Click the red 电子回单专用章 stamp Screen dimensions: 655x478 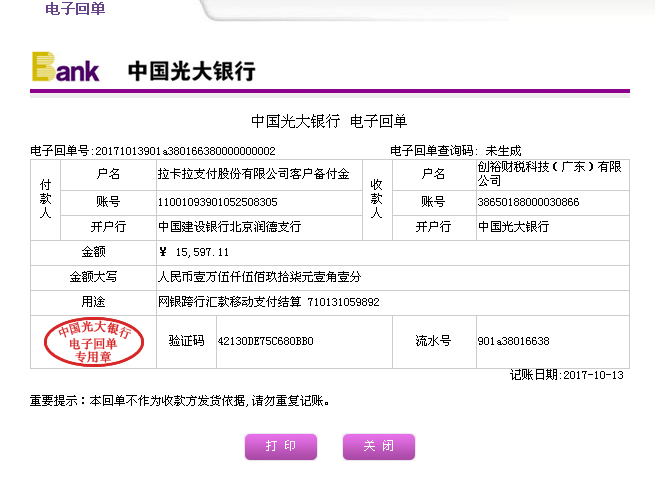click(94, 343)
